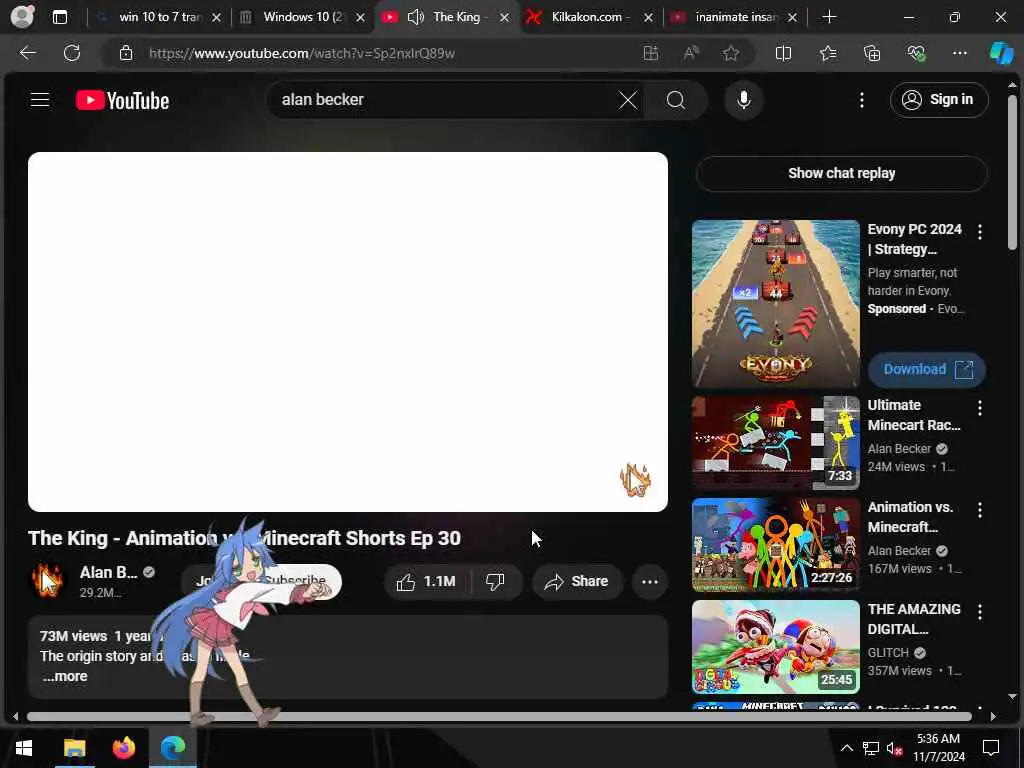Screen dimensions: 1024x768
Task: Open Browser essentials heart icon
Action: click(916, 54)
